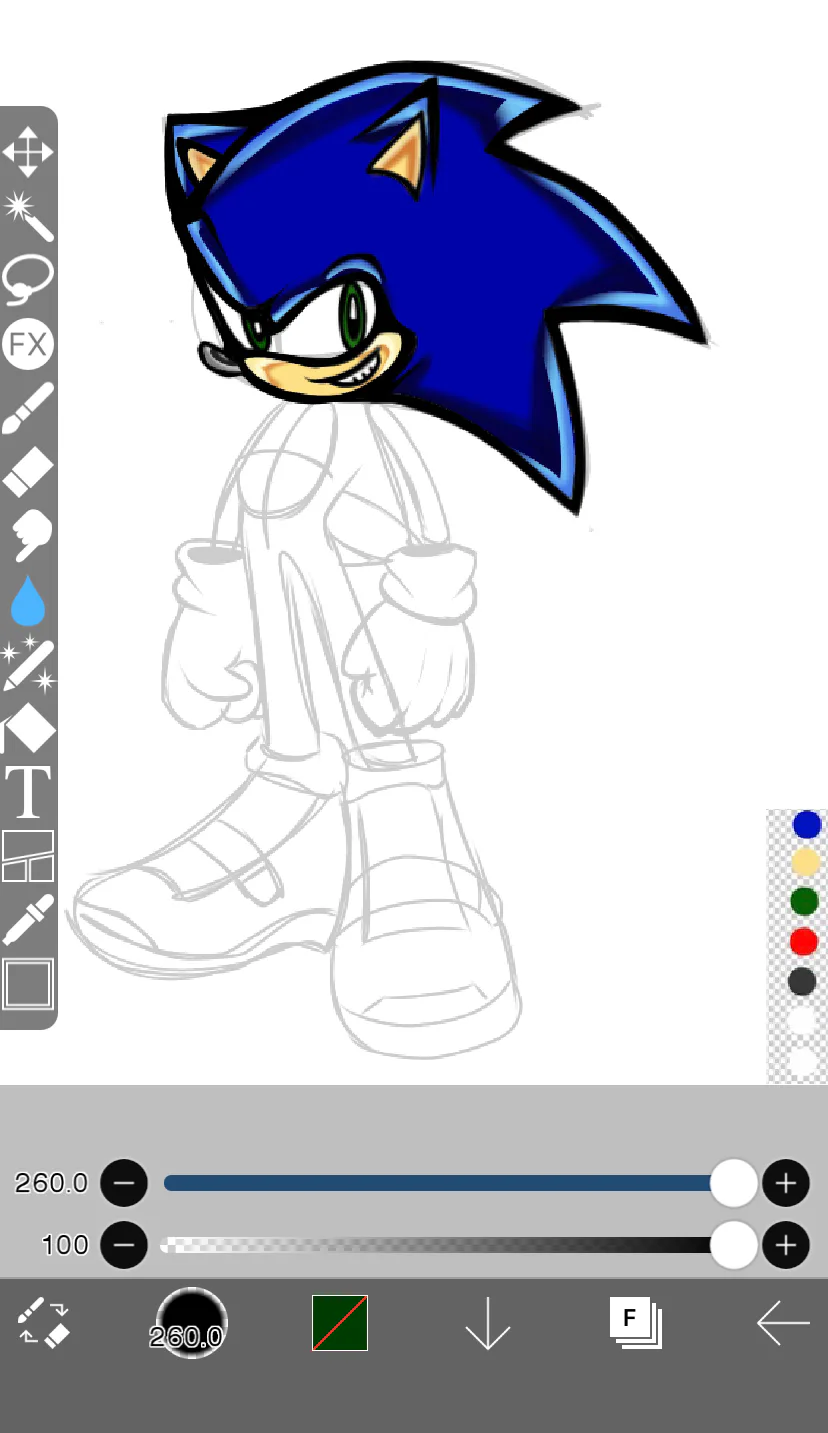Click the brush thickness slider handle

(734, 1184)
